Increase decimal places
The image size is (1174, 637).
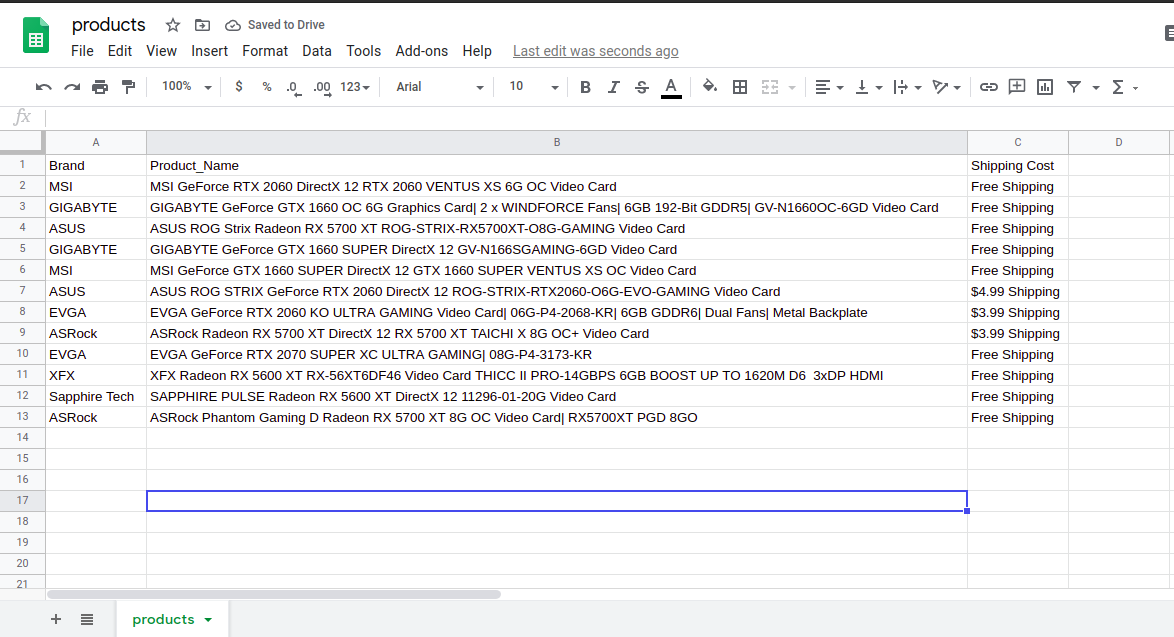[x=322, y=88]
